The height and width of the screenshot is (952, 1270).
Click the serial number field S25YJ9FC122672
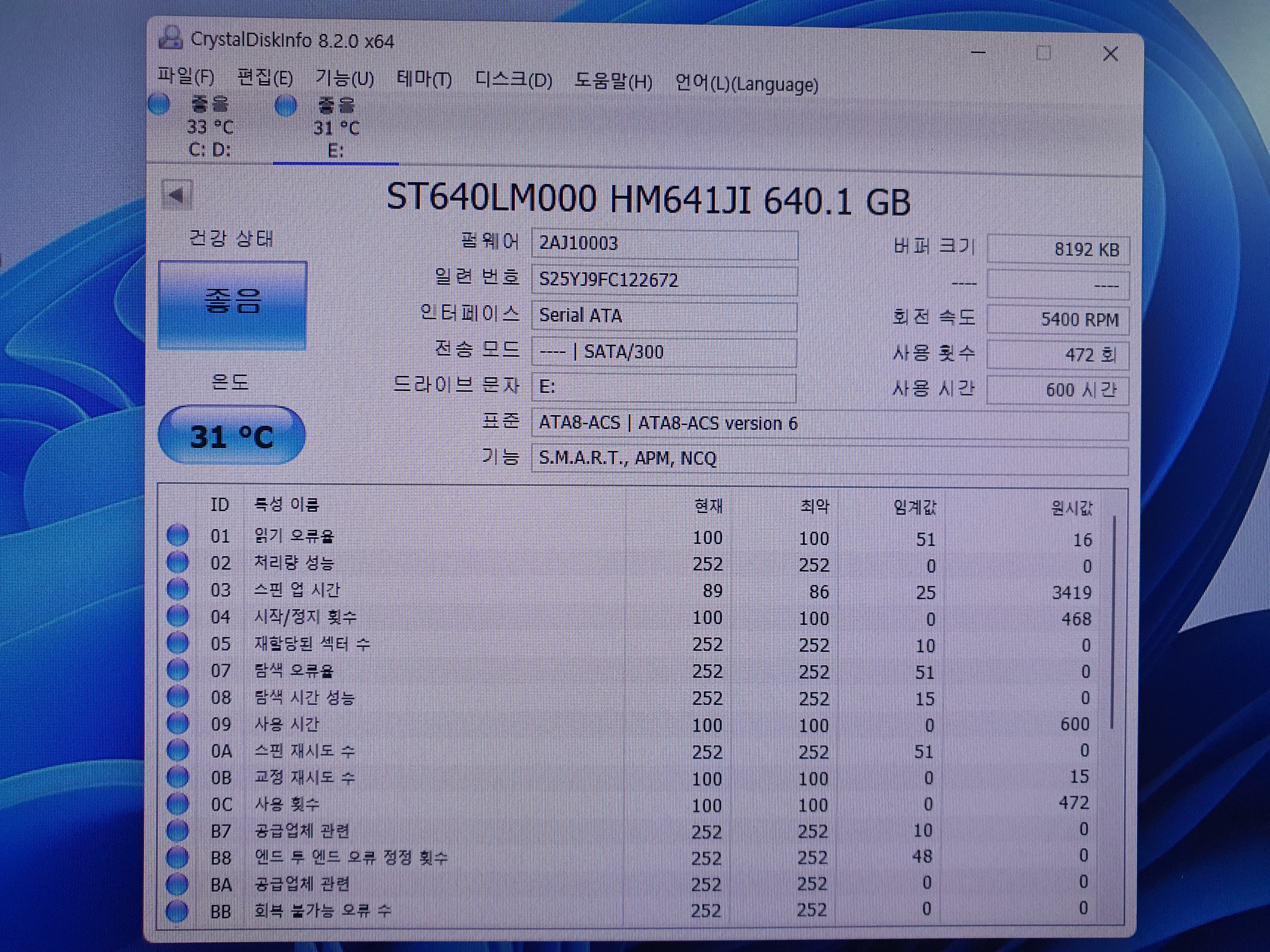click(x=664, y=280)
